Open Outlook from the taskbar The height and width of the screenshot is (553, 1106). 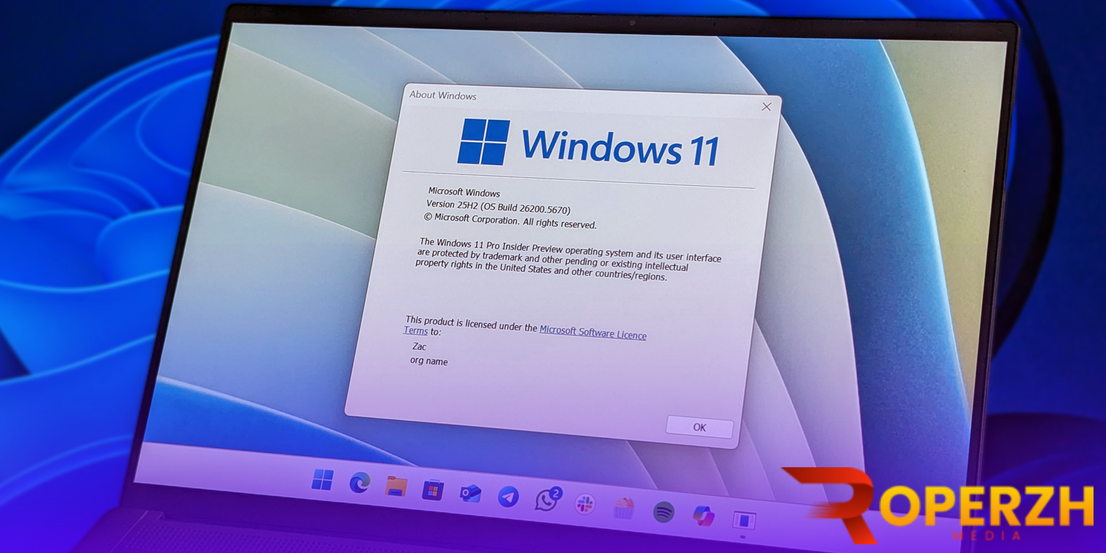point(470,493)
